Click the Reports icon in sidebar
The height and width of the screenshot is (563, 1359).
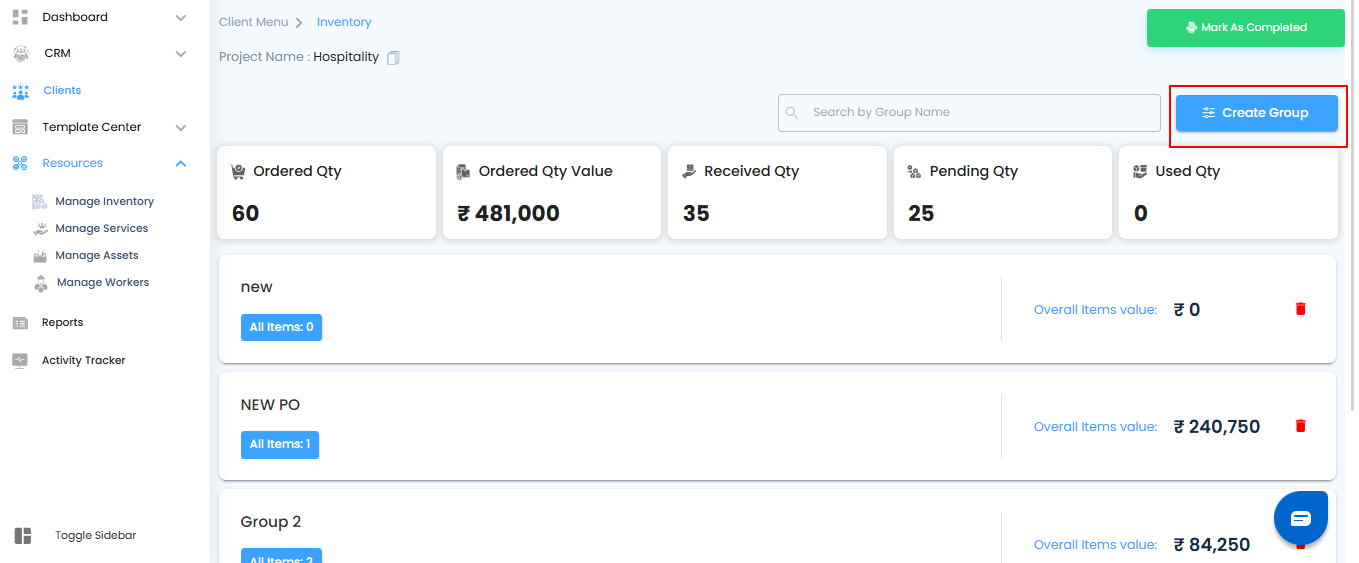point(20,323)
